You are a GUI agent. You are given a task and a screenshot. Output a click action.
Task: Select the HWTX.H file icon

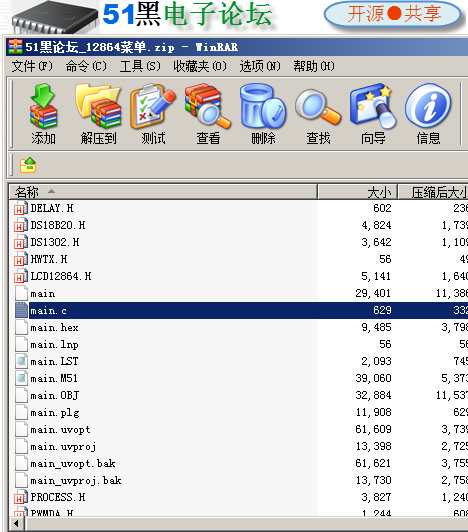[21, 259]
